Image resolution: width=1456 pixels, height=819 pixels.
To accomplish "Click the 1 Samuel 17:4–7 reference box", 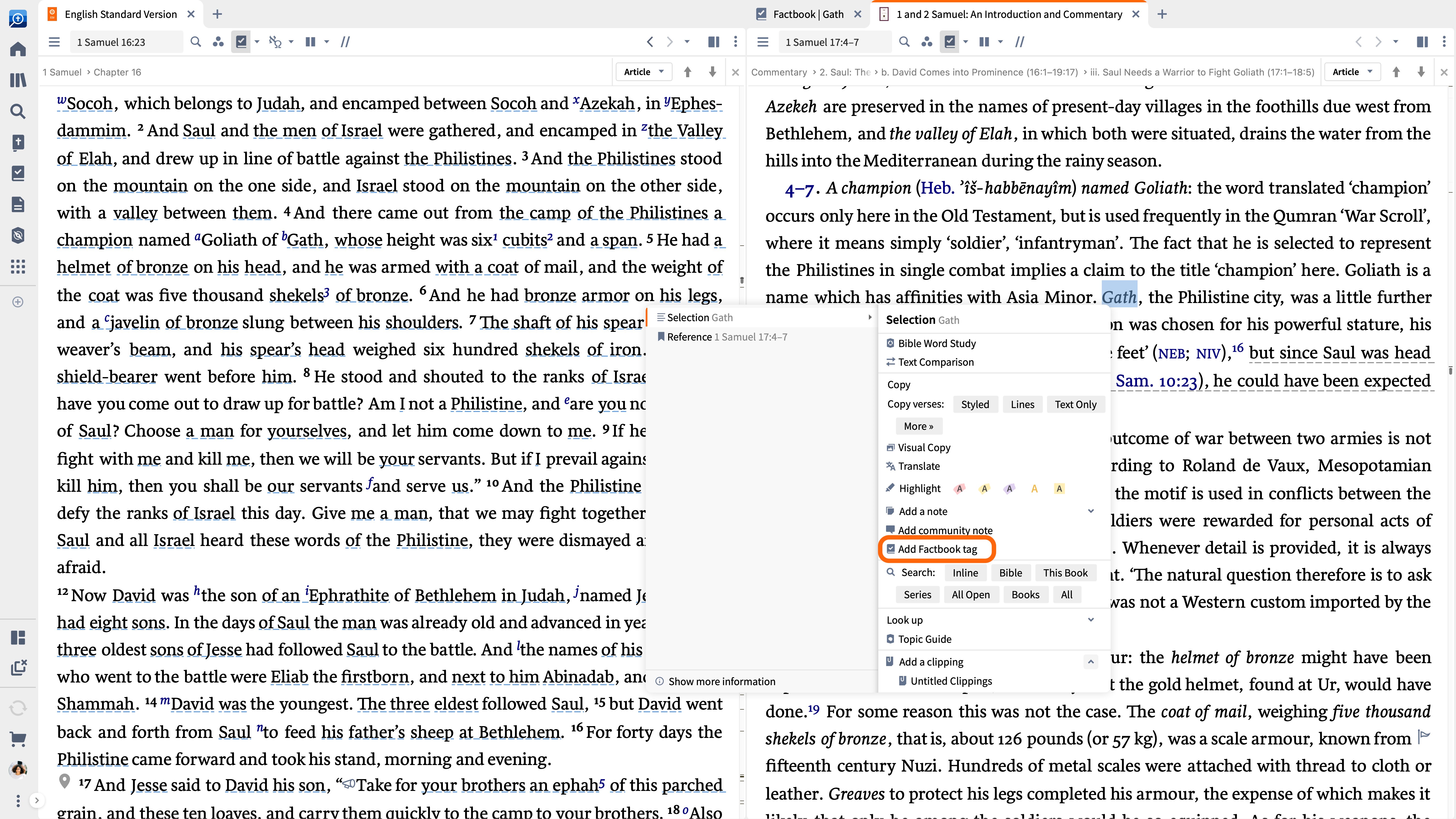I will (x=835, y=42).
